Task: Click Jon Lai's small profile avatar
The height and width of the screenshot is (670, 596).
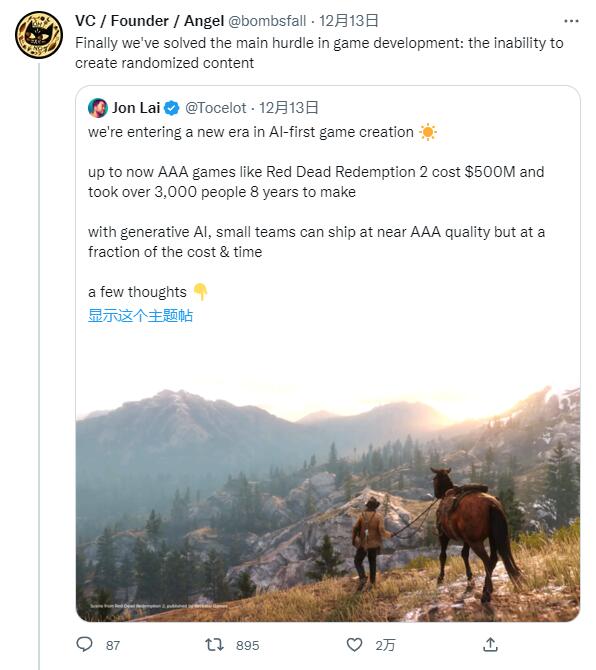Action: [98, 108]
